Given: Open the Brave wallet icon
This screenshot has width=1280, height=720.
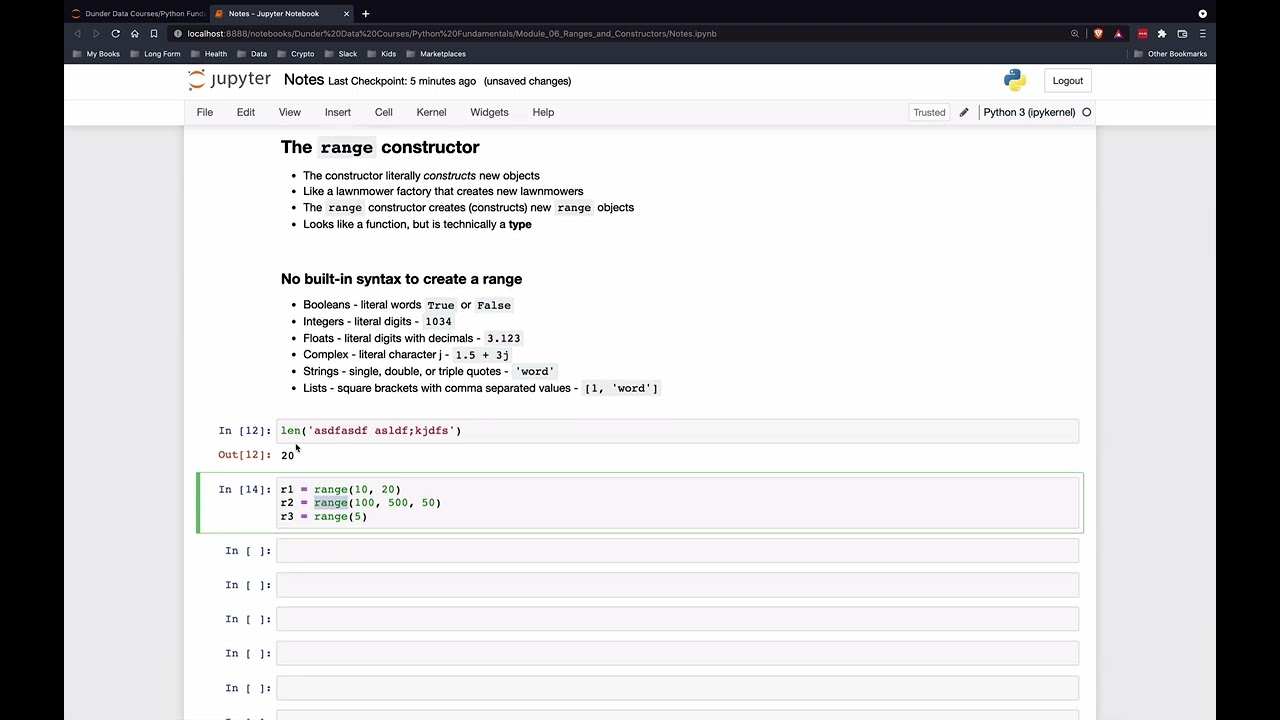Looking at the screenshot, I should coord(1182,33).
